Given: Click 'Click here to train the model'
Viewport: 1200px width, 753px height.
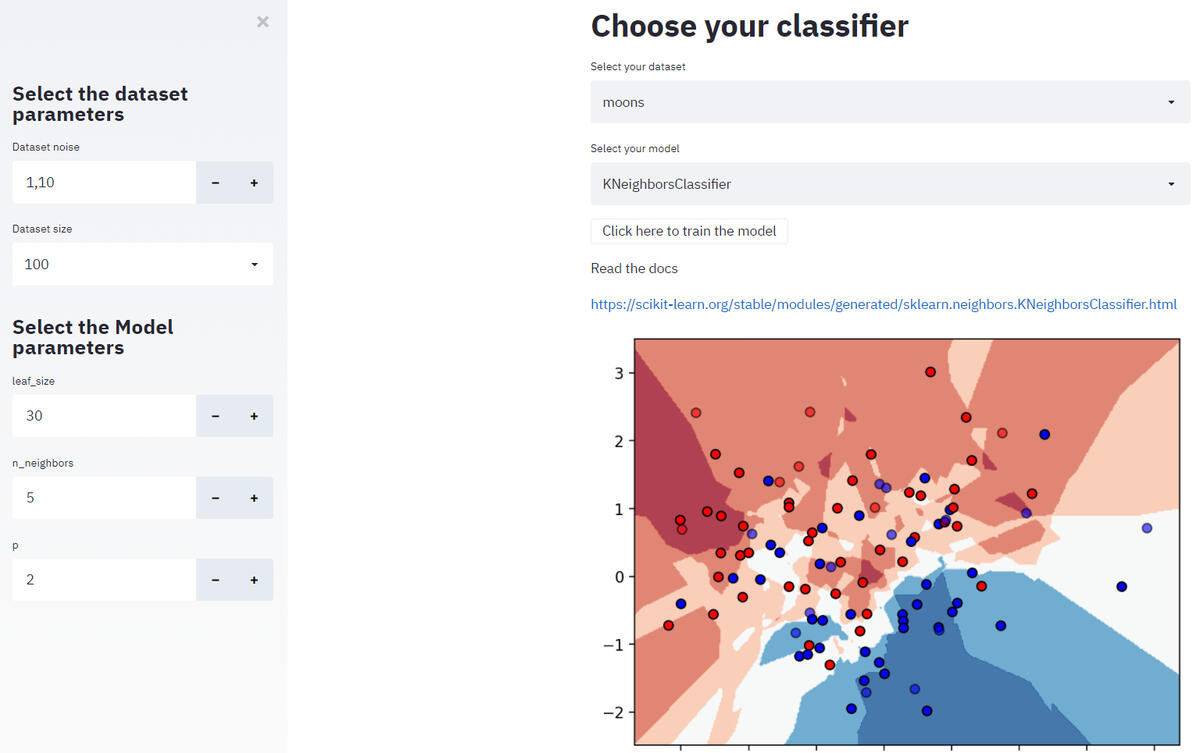Looking at the screenshot, I should coord(689,231).
